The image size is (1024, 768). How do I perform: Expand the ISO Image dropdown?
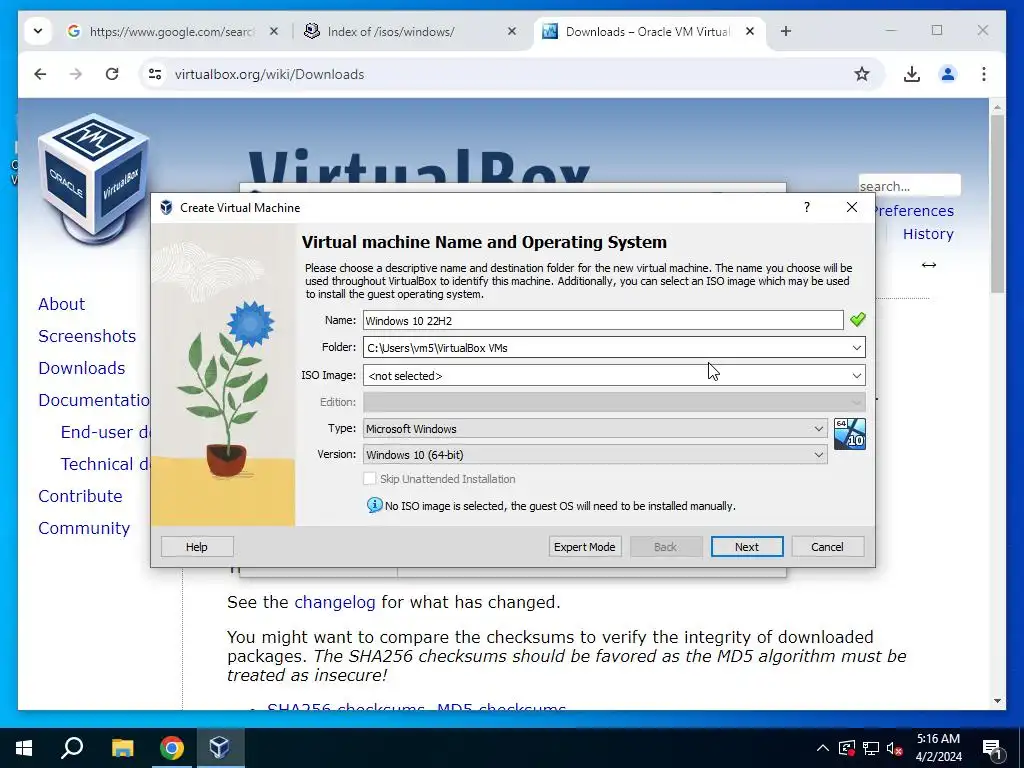pyautogui.click(x=857, y=376)
